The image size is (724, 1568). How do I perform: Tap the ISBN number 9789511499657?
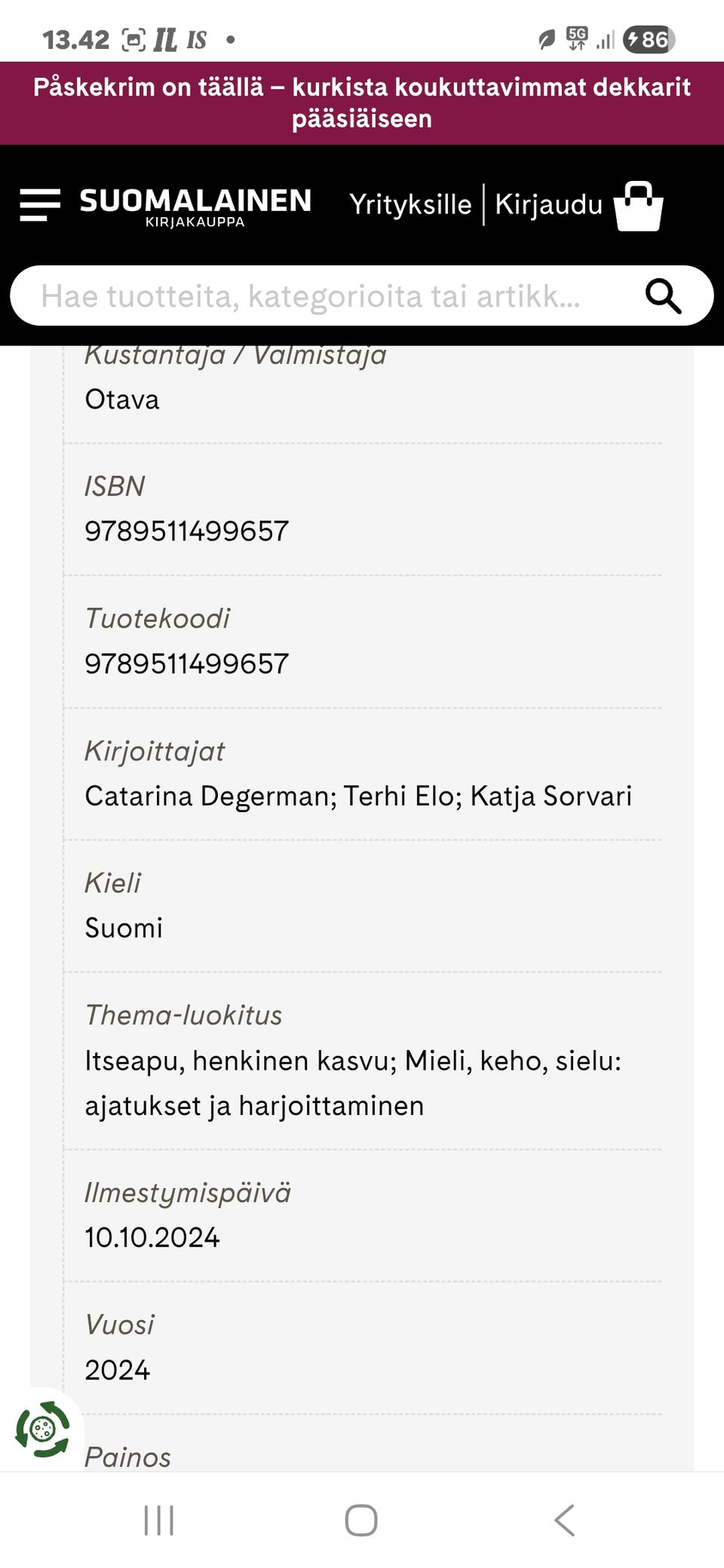[187, 531]
